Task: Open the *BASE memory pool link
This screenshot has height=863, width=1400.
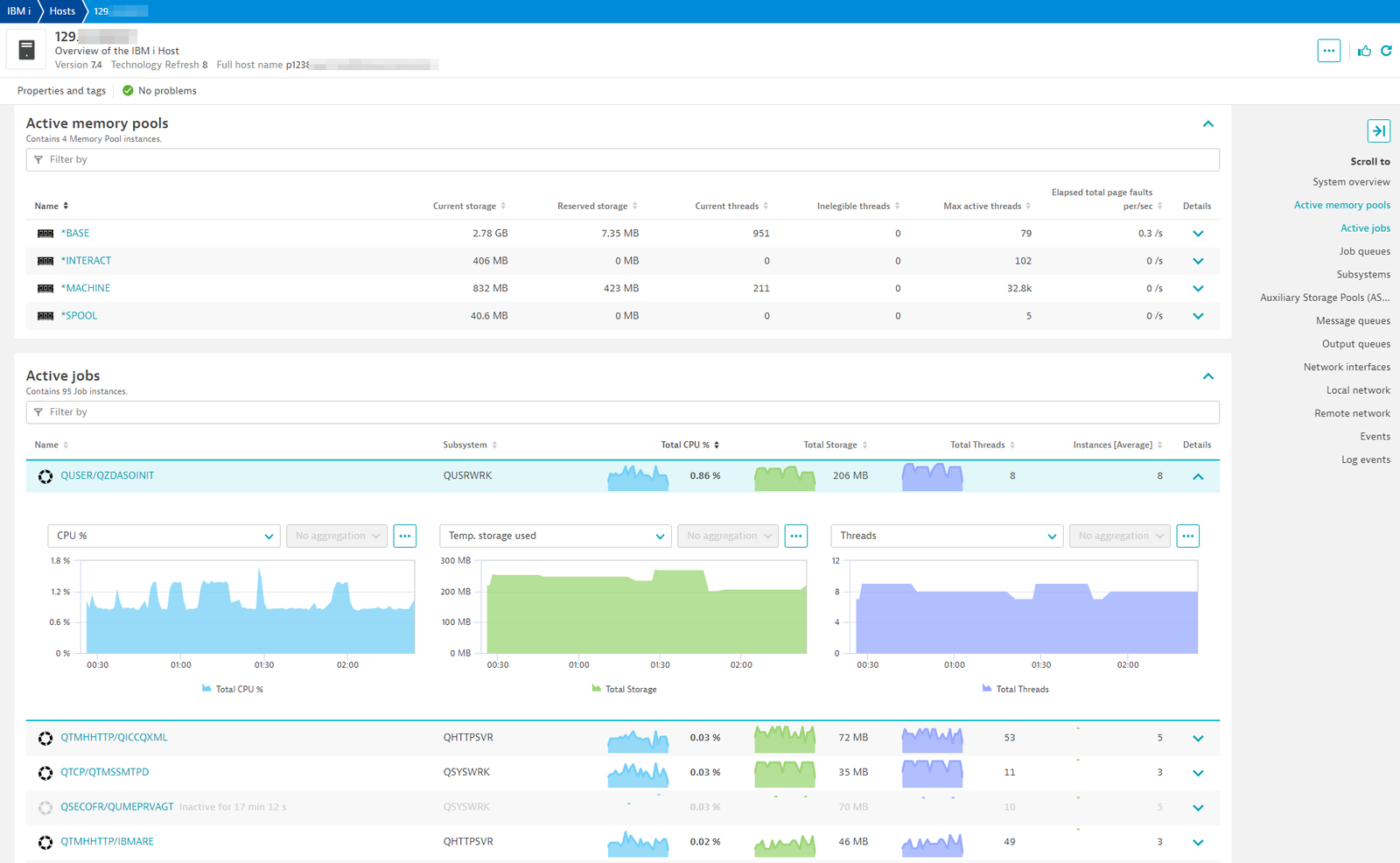Action: click(75, 234)
